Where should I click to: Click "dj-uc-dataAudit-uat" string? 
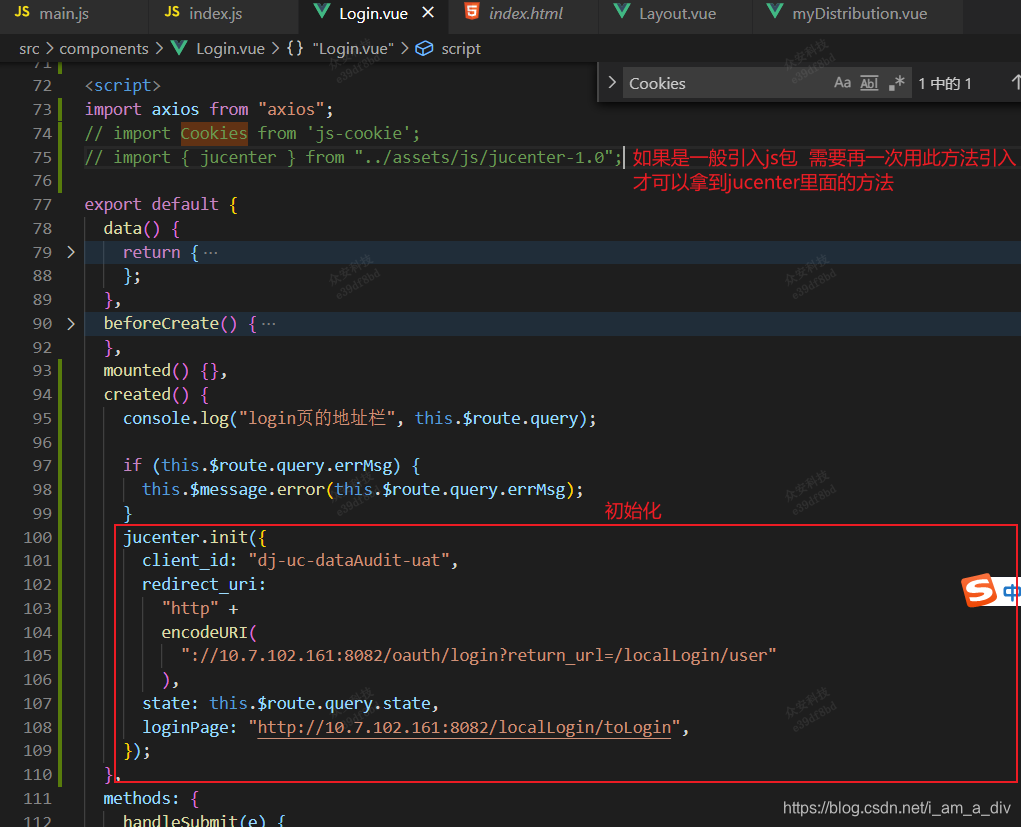pos(349,561)
